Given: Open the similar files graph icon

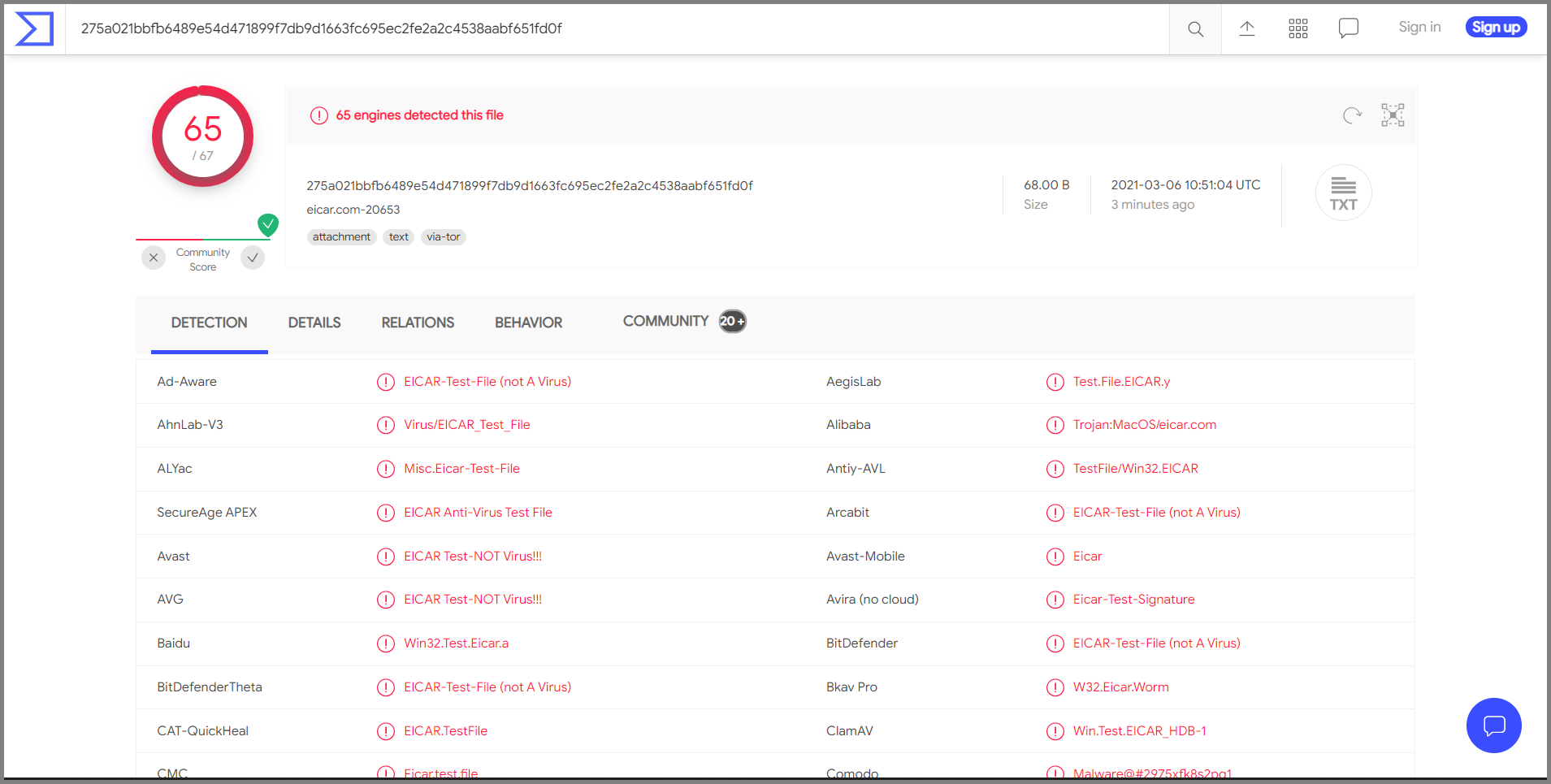Looking at the screenshot, I should tap(1393, 115).
